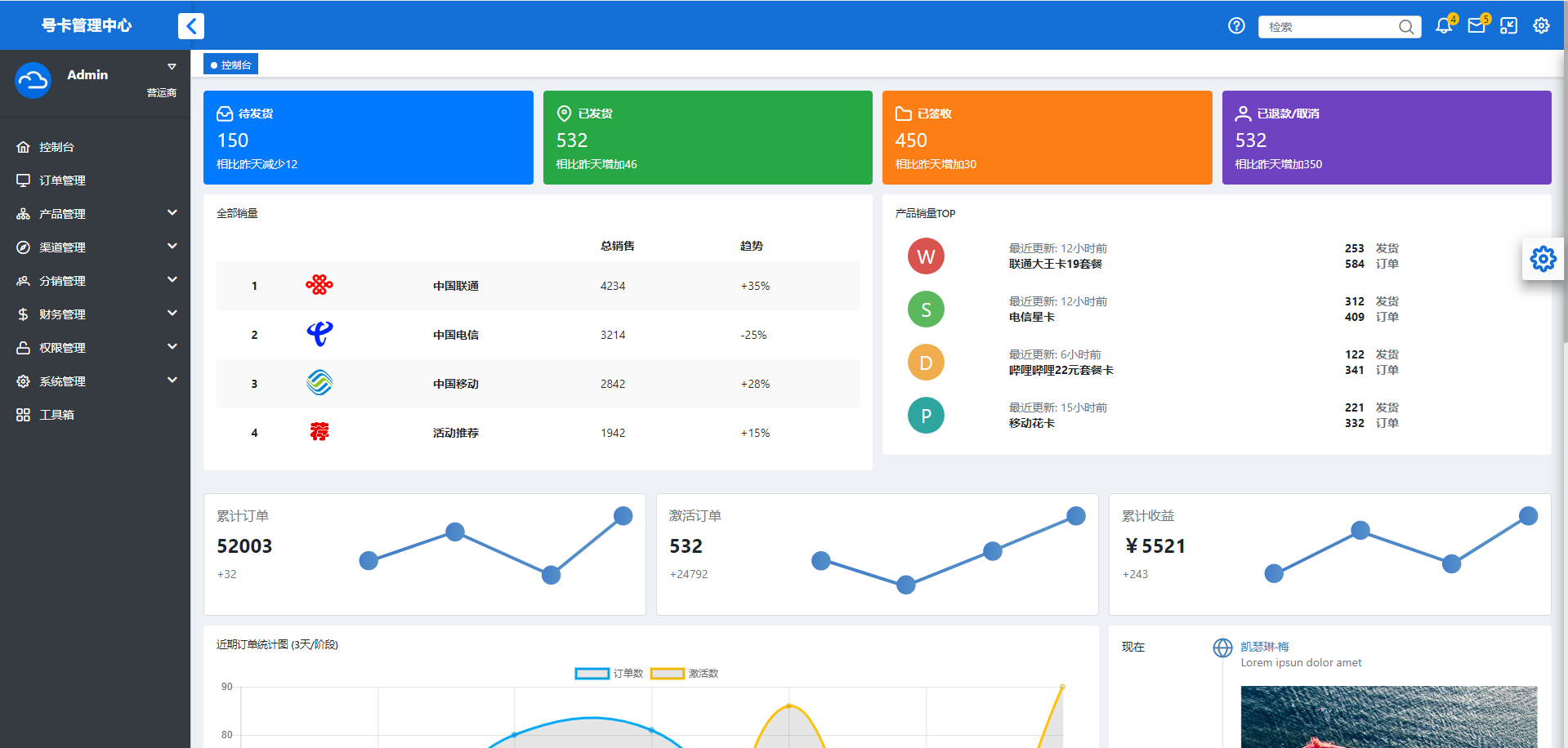Click the 趋势 column header
The image size is (1568, 748).
(x=752, y=246)
